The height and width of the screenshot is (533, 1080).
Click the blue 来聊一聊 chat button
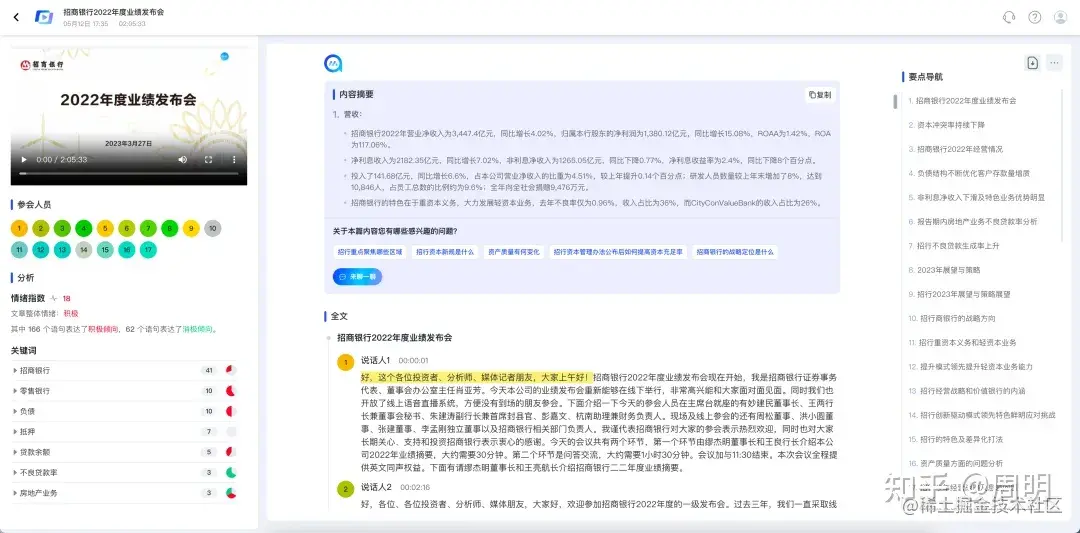[357, 276]
